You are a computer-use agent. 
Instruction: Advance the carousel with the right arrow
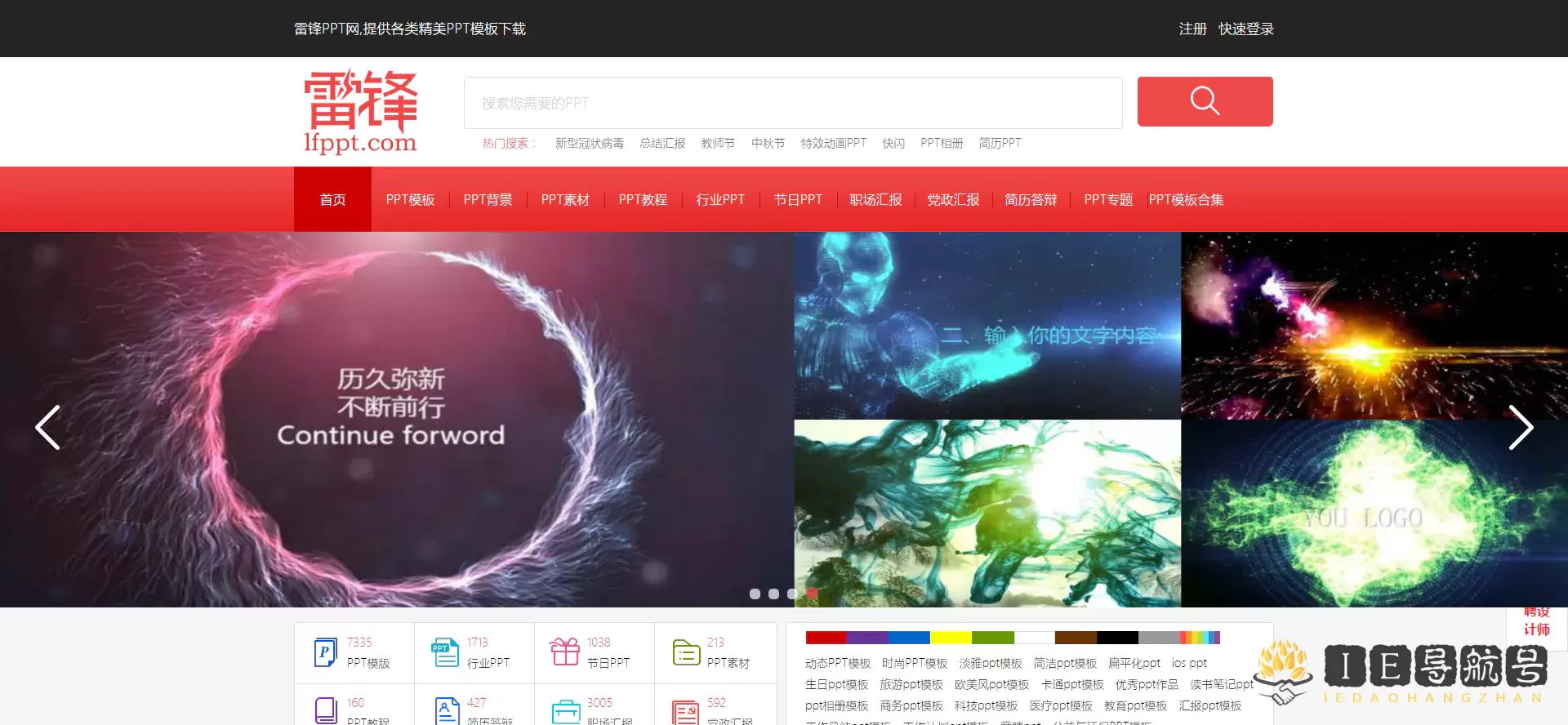point(1520,427)
